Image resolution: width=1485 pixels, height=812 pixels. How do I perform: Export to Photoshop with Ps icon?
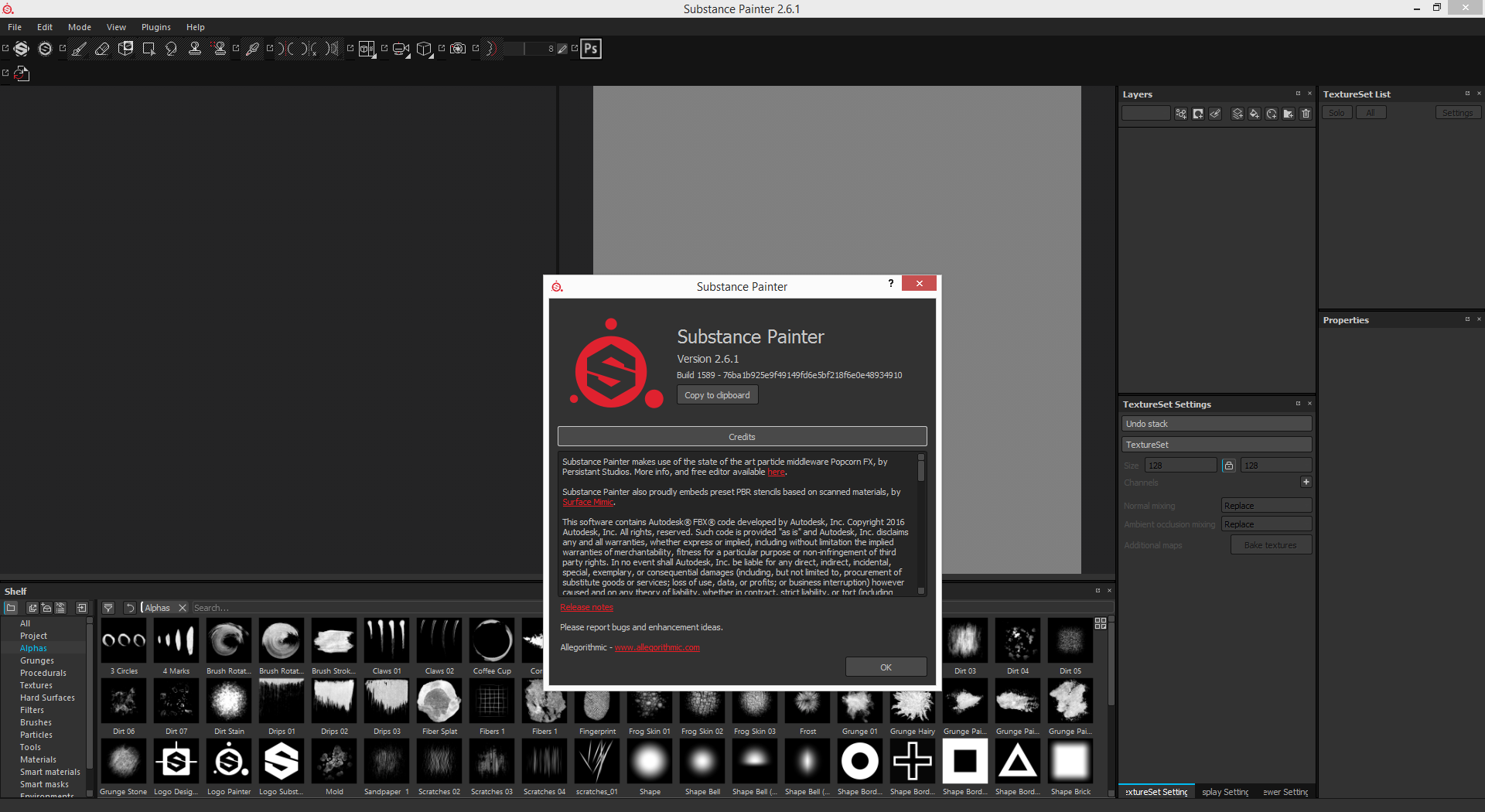click(x=591, y=49)
